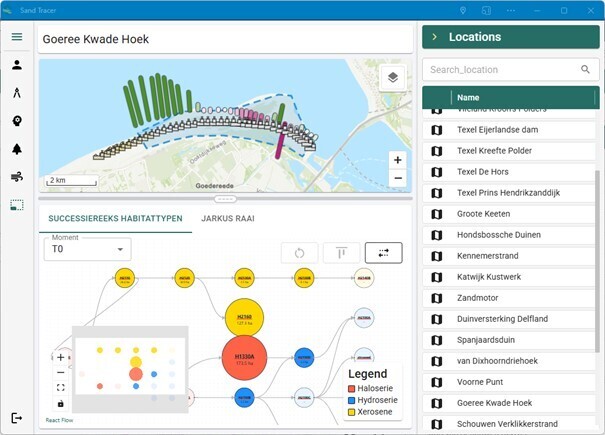Select the Schouwen Verklikkerstrand location
This screenshot has height=435, width=605.
coord(509,424)
